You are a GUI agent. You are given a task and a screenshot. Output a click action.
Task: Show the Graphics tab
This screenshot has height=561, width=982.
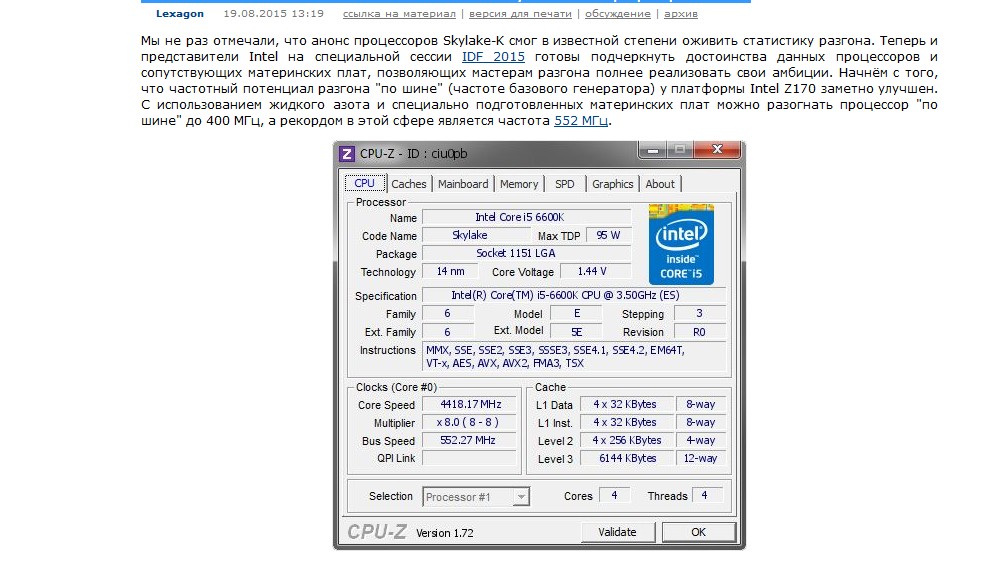612,184
